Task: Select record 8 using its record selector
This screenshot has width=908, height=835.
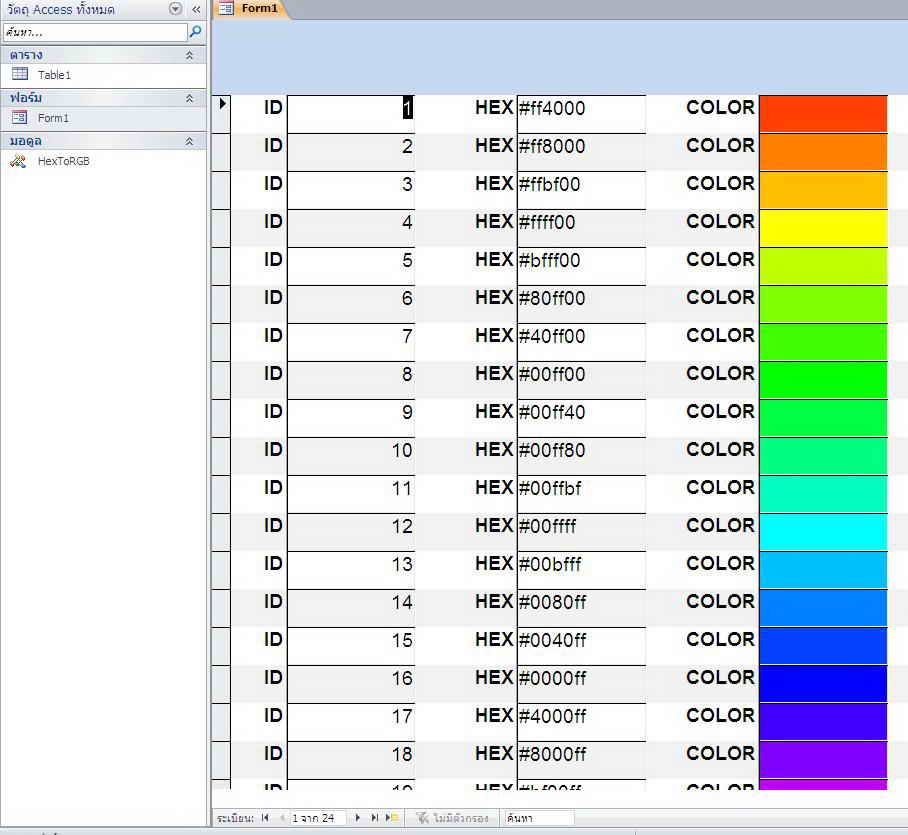Action: pyautogui.click(x=221, y=380)
